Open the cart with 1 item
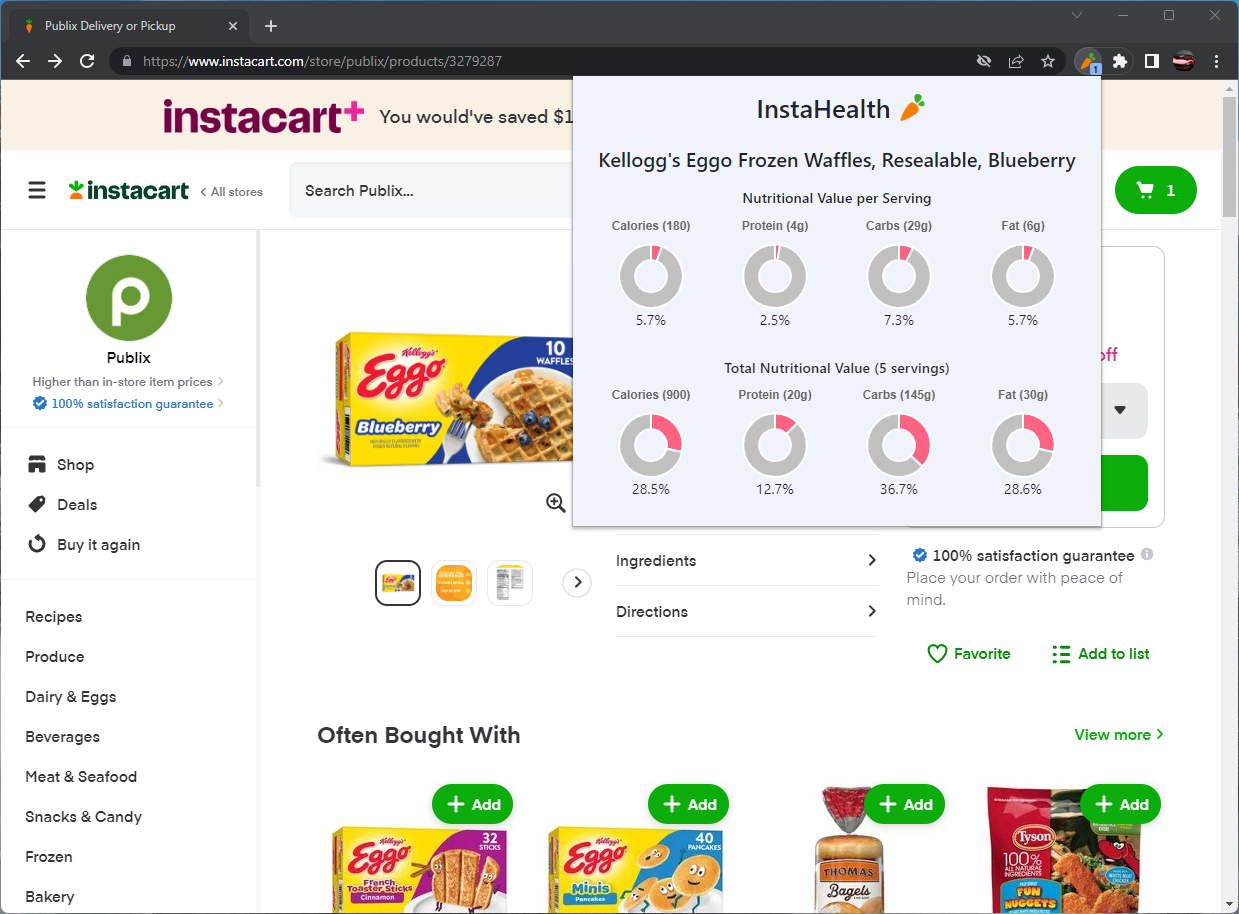The width and height of the screenshot is (1239, 914). coord(1155,190)
